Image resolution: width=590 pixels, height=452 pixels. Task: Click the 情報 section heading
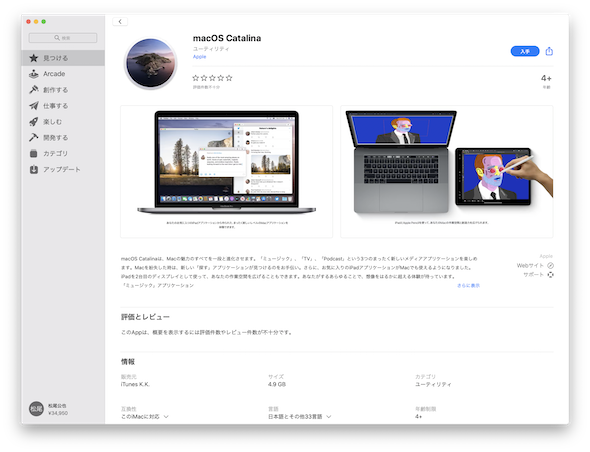128,362
